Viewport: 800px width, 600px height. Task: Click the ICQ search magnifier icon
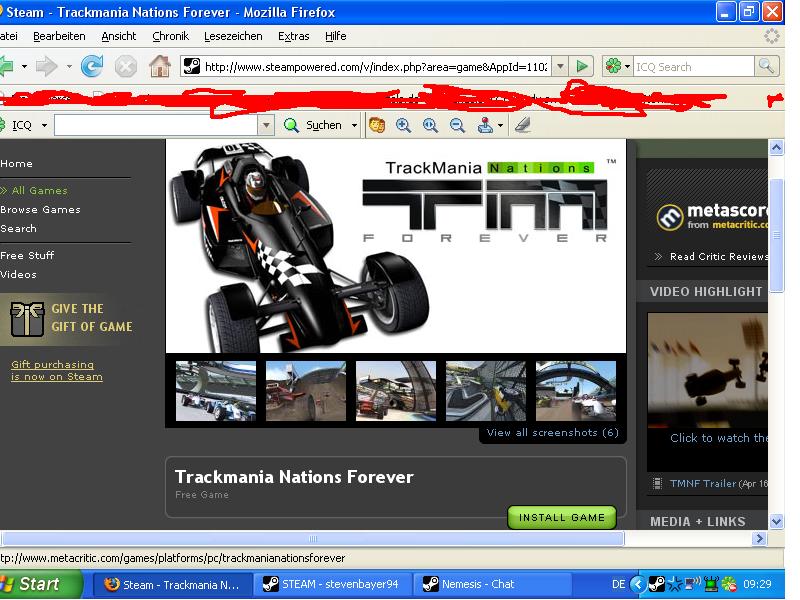point(767,66)
